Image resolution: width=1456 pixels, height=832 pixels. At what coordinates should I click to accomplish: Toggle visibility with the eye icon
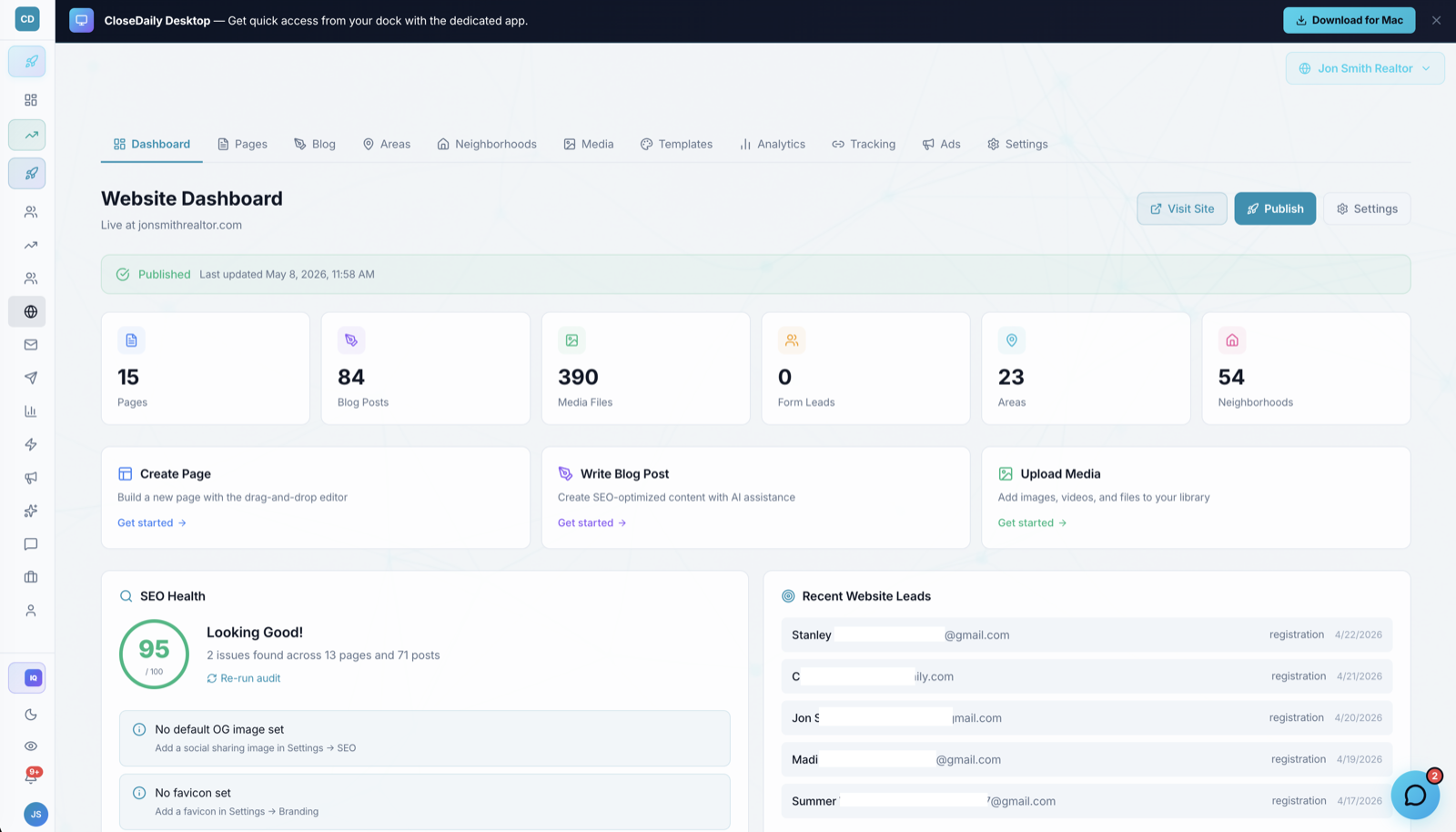coord(31,746)
